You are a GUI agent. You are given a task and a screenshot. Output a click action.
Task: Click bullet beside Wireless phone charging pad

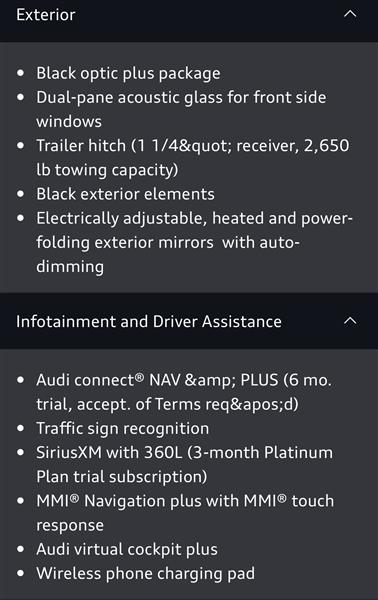21,573
